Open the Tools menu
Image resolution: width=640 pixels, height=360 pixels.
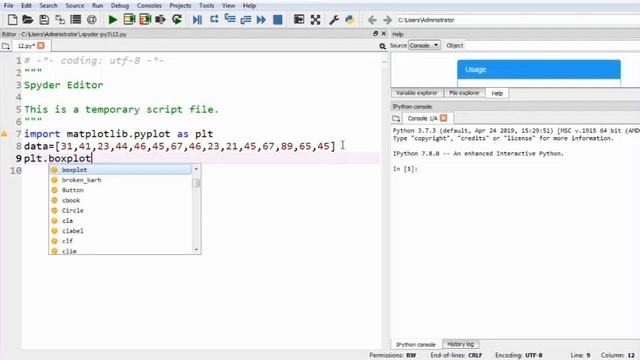[207, 6]
